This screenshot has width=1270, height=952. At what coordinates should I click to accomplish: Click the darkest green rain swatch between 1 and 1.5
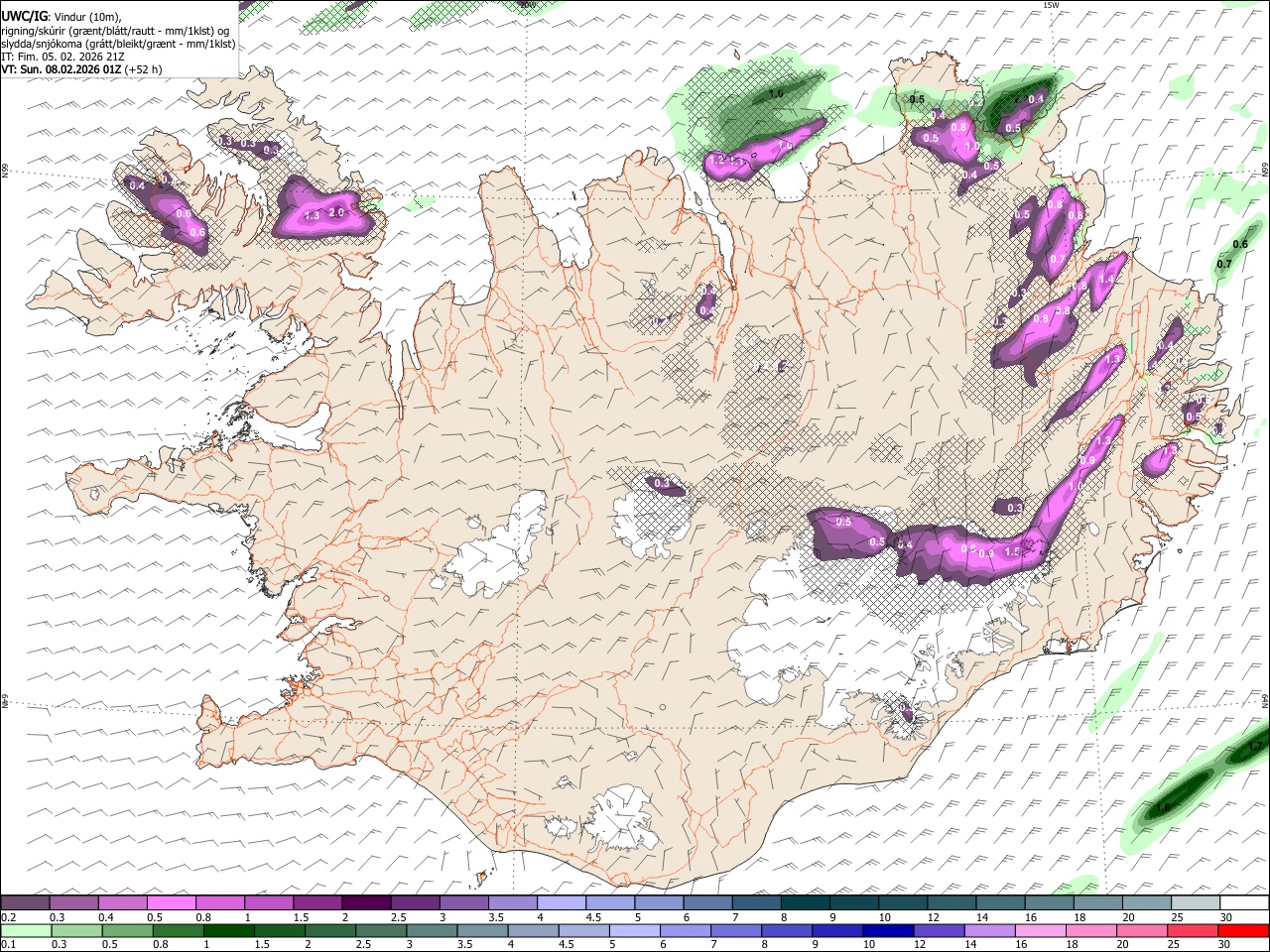228,930
